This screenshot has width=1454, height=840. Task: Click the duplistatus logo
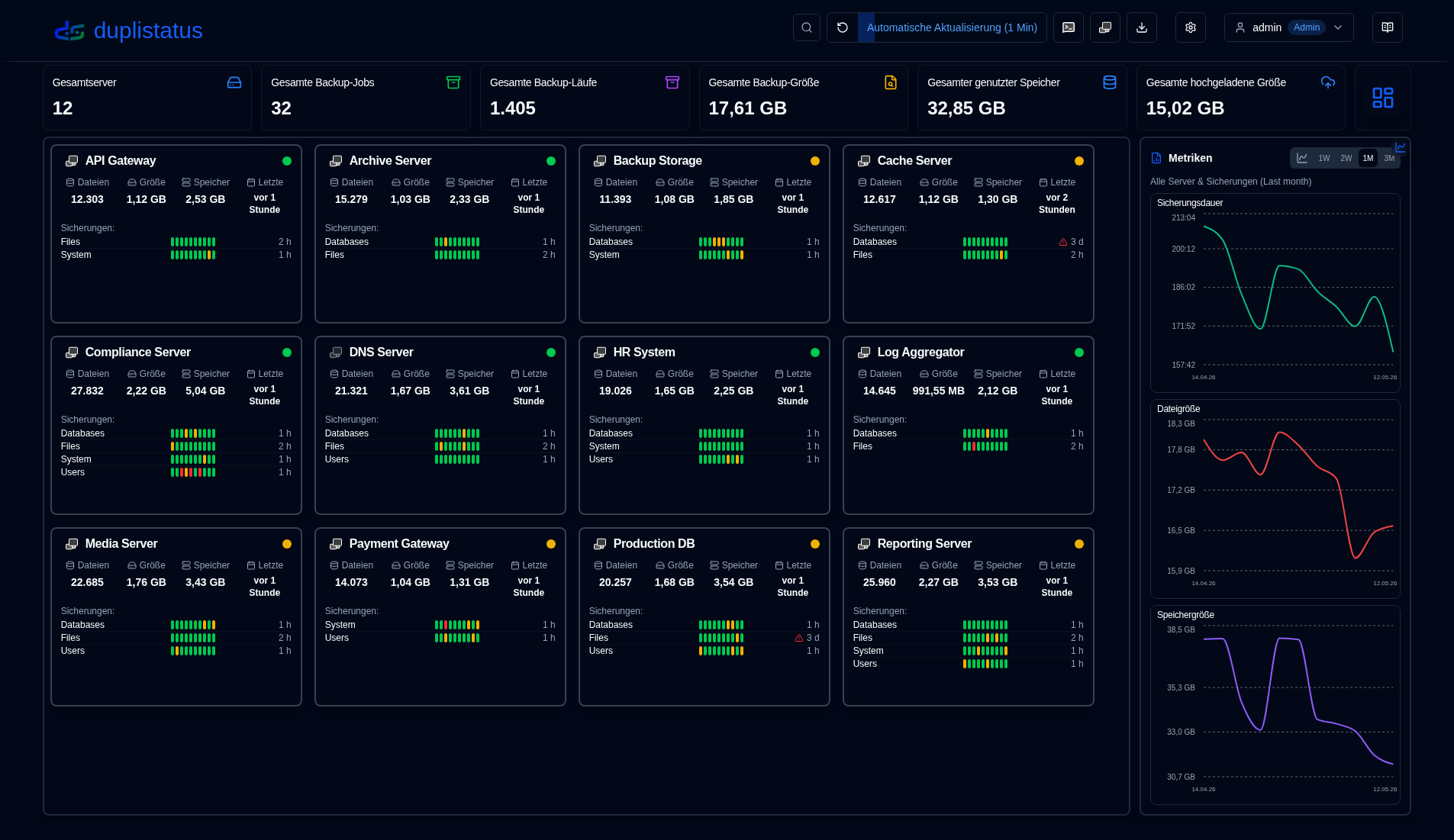(128, 31)
